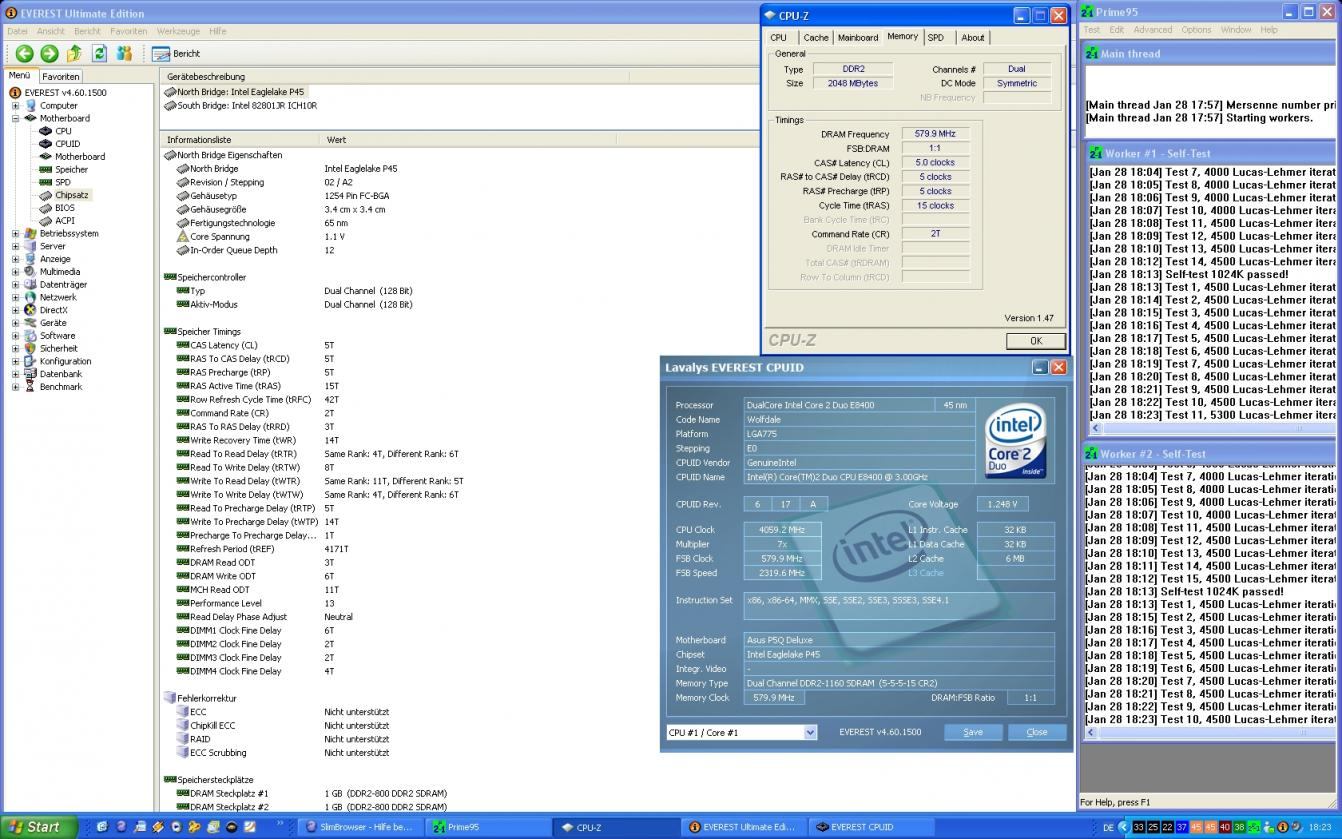
Task: Open the CPU tab in CPU-Z
Action: pos(779,38)
